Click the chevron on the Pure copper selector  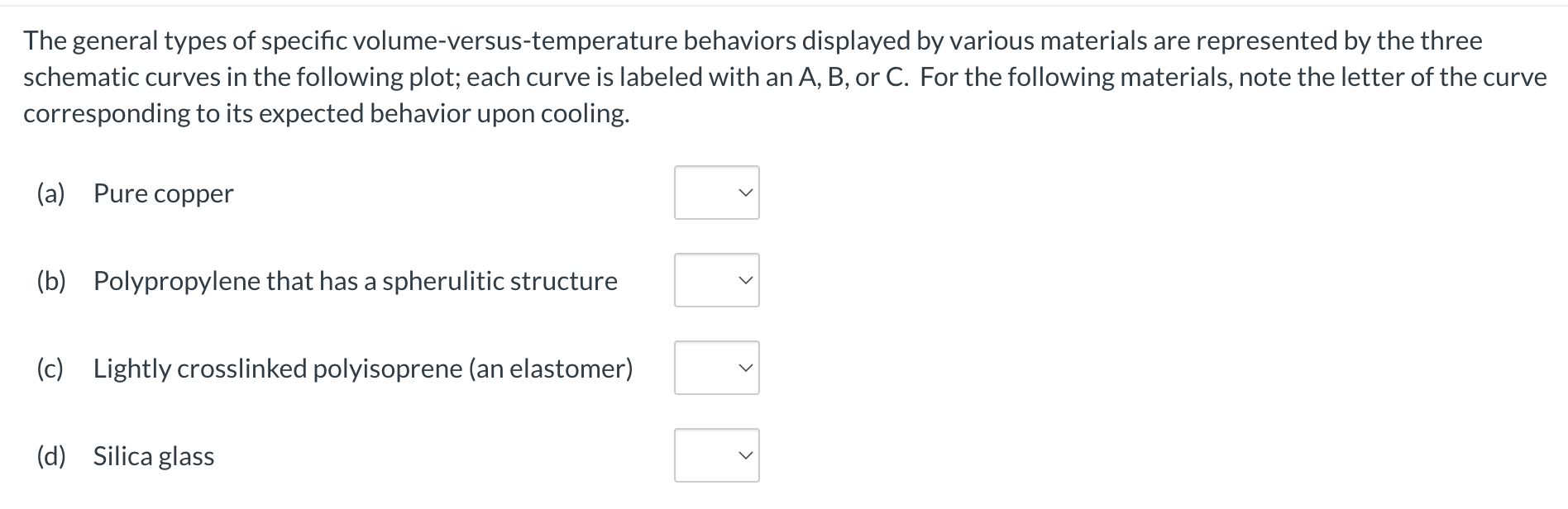(x=745, y=193)
